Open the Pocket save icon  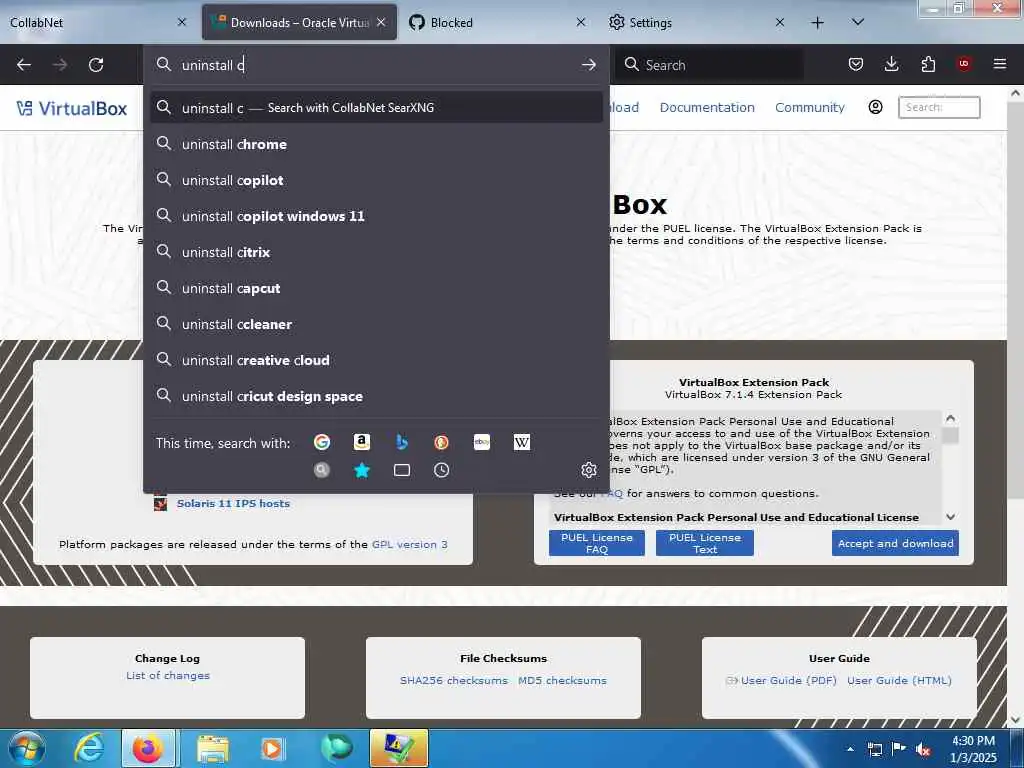coord(856,64)
